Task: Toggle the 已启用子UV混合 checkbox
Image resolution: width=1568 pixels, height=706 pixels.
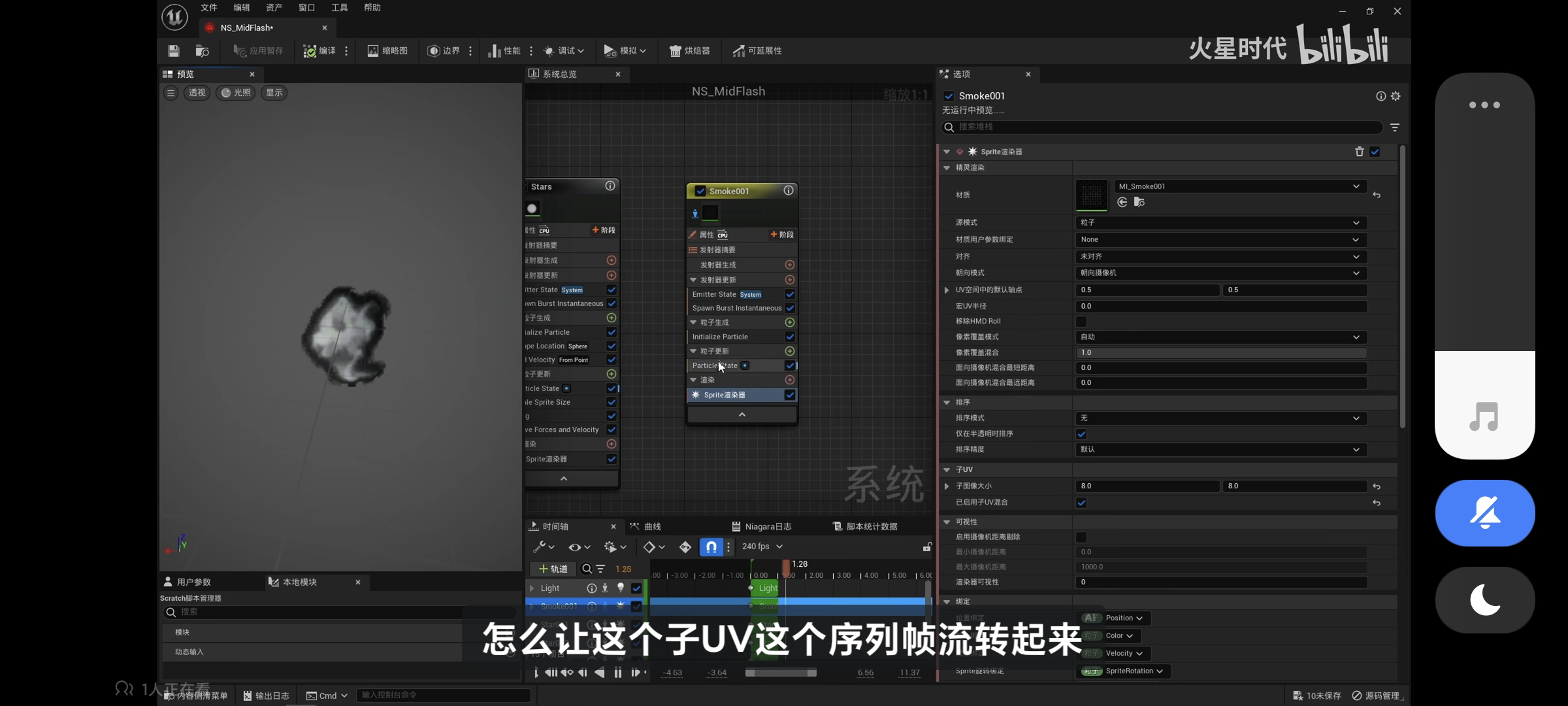Action: [x=1081, y=503]
